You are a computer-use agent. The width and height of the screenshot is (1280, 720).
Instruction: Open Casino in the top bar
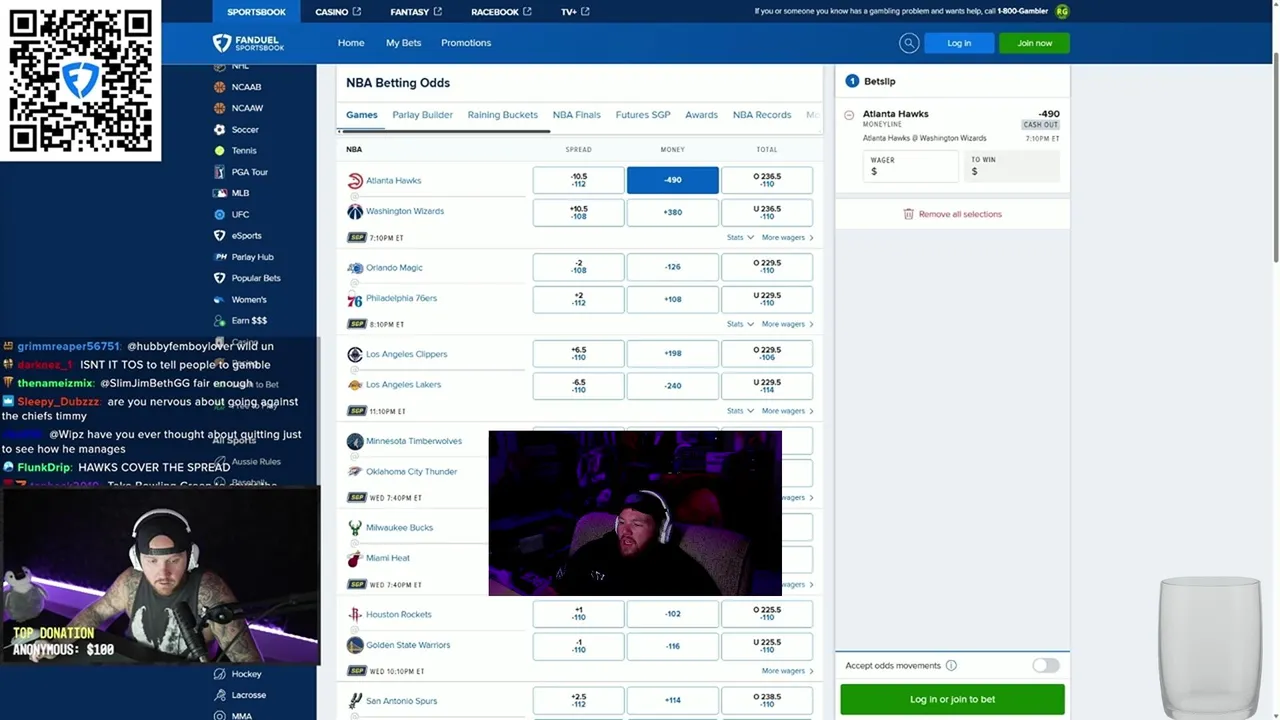click(x=338, y=12)
